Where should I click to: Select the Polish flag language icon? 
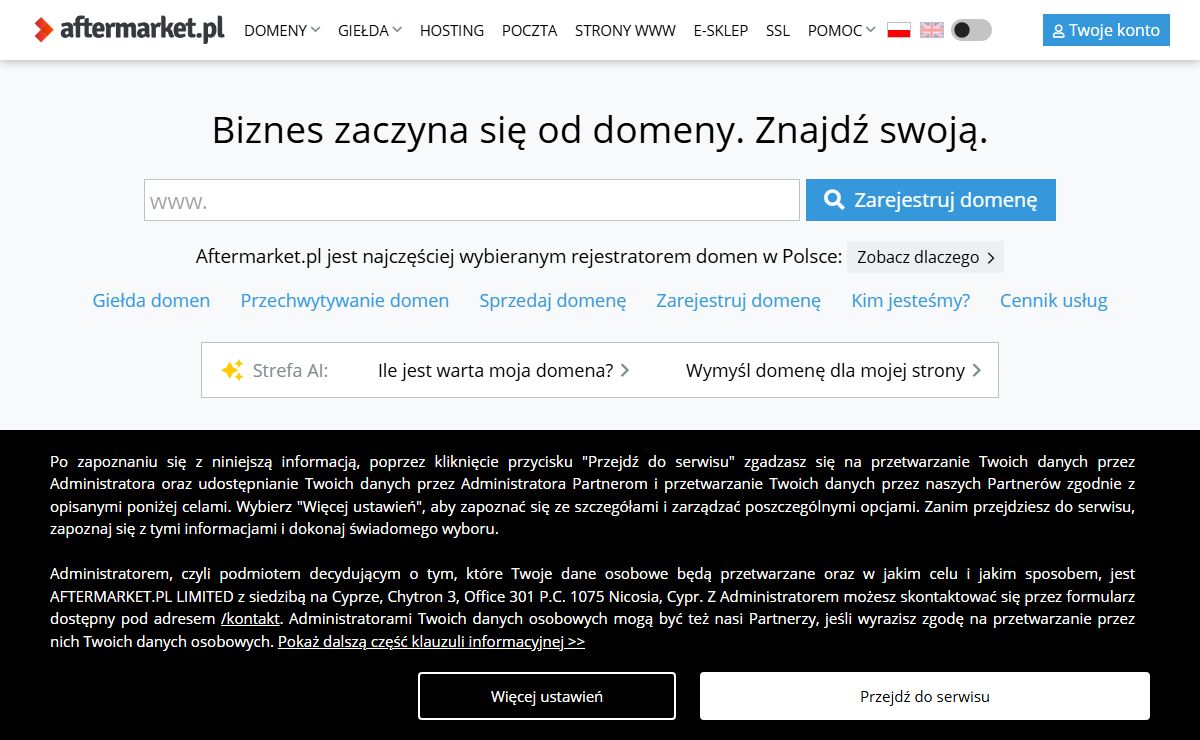point(899,30)
